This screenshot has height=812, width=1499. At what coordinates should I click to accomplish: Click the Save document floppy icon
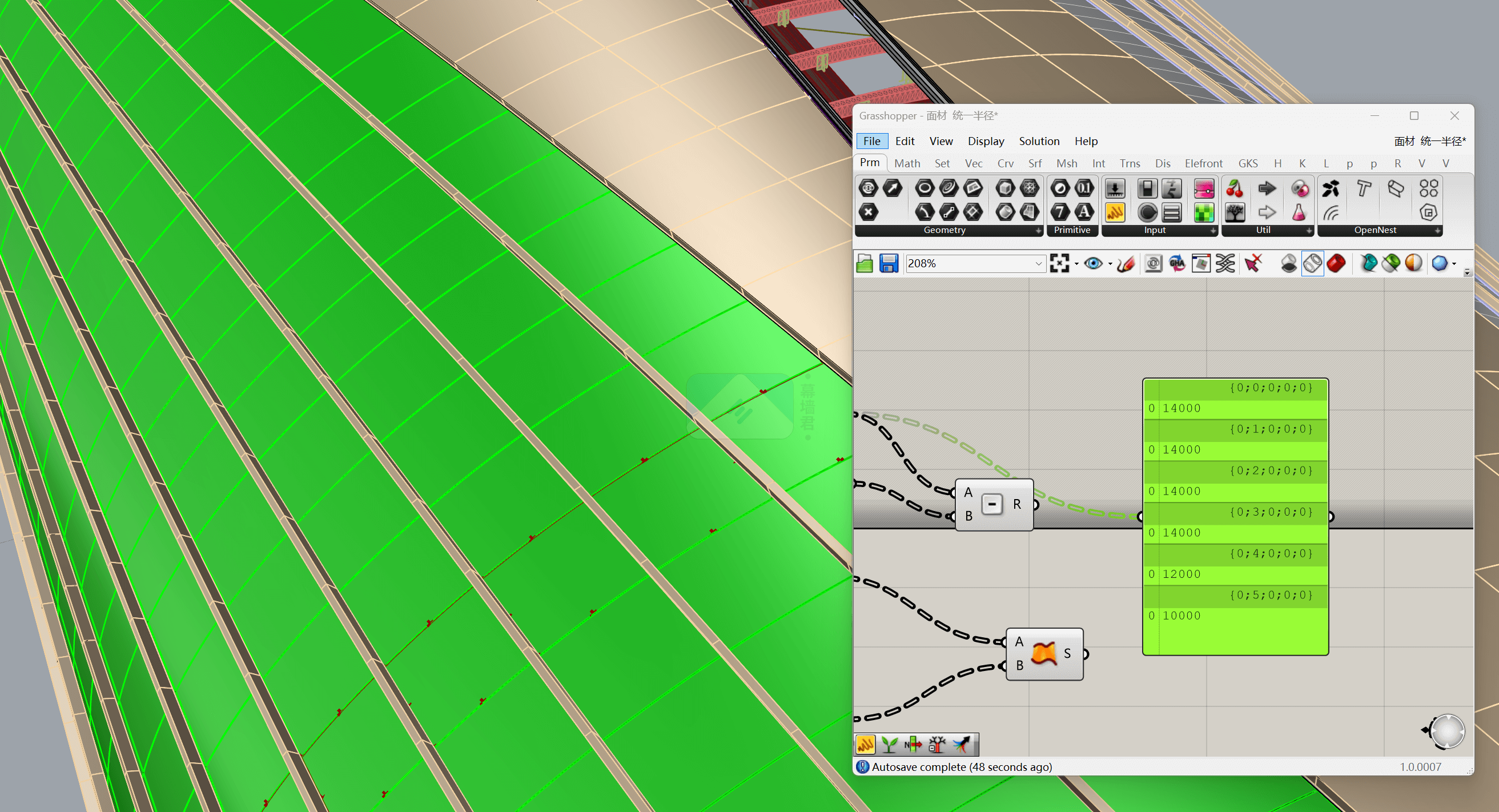pyautogui.click(x=888, y=264)
